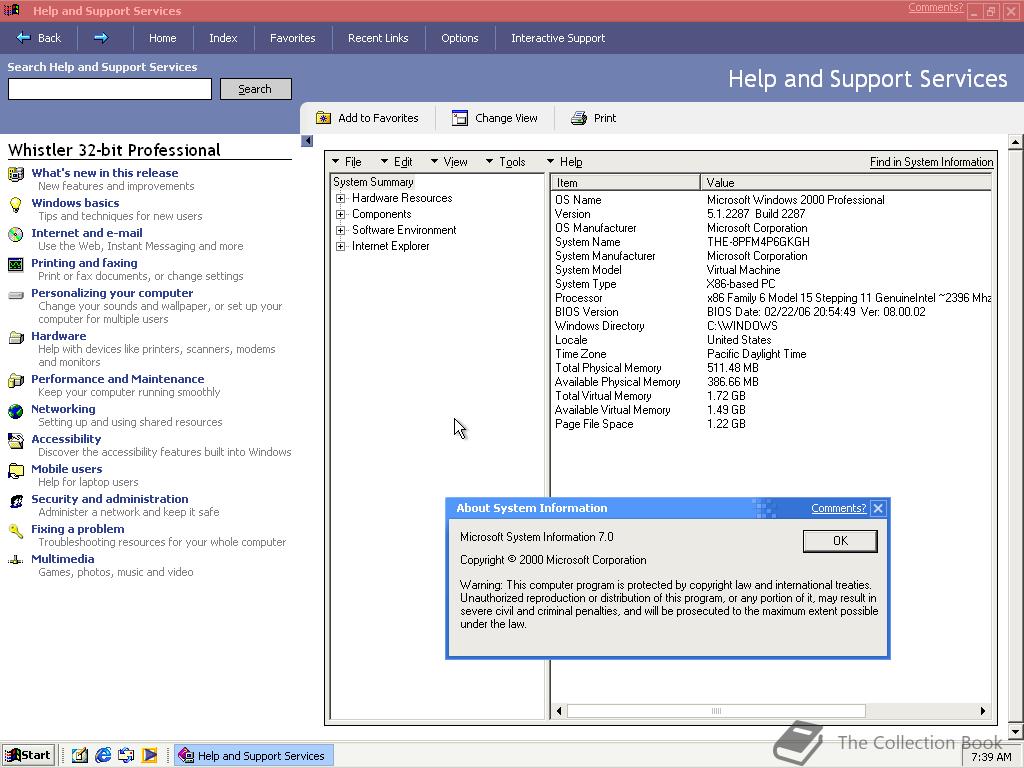Open Interactive Support
This screenshot has height=768, width=1024.
(558, 38)
